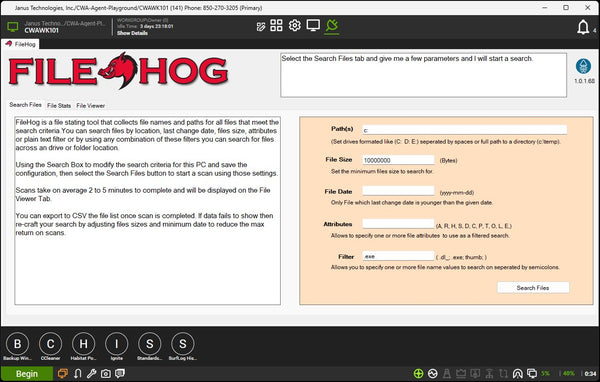
Task: Click the Show Details link
Action: tap(132, 33)
